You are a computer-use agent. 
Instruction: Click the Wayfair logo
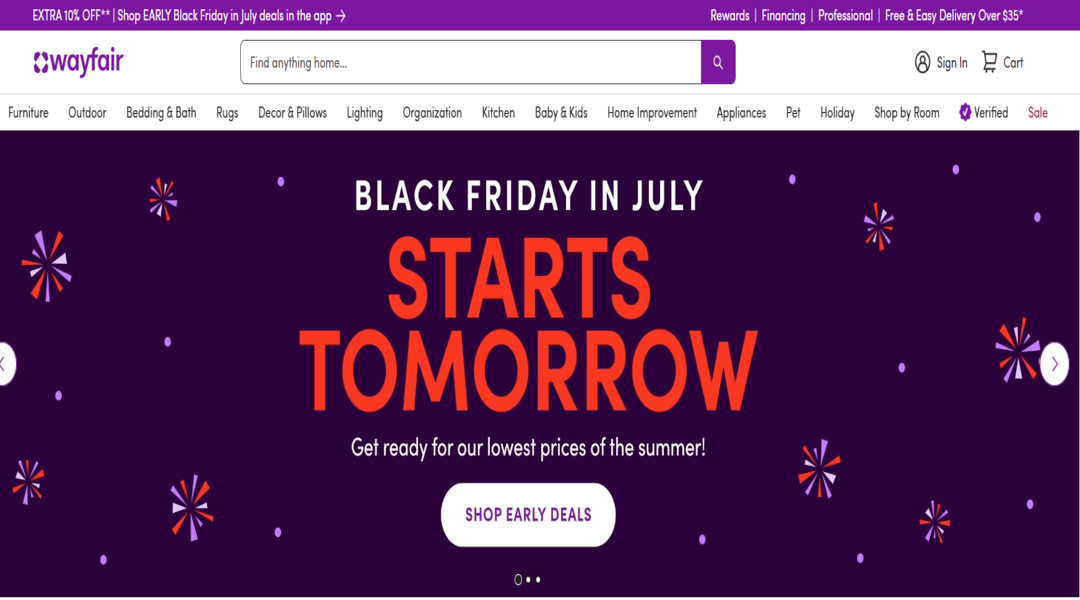pyautogui.click(x=79, y=62)
